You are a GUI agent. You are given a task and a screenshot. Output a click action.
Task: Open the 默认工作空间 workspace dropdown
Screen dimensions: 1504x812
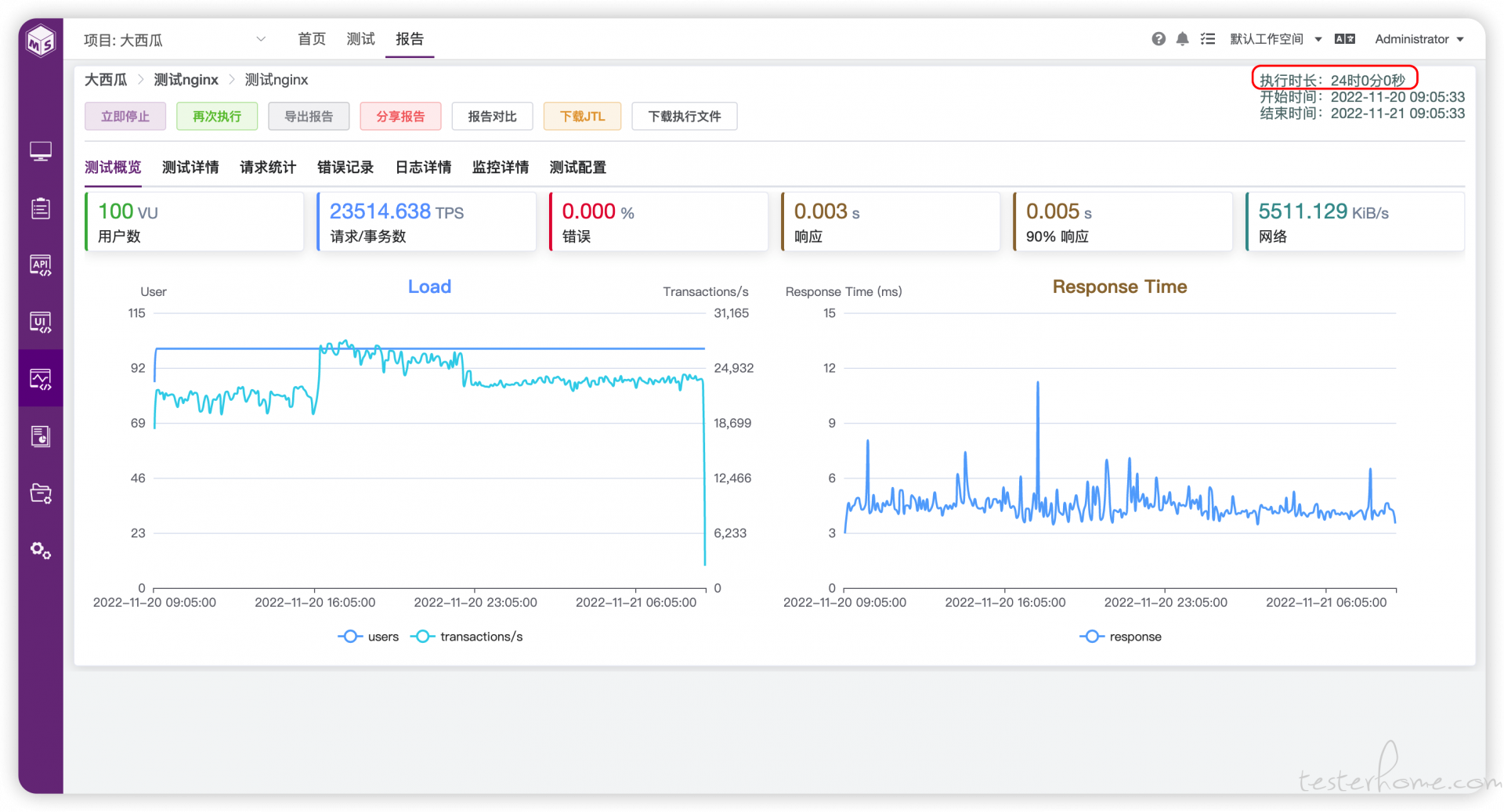[1276, 39]
